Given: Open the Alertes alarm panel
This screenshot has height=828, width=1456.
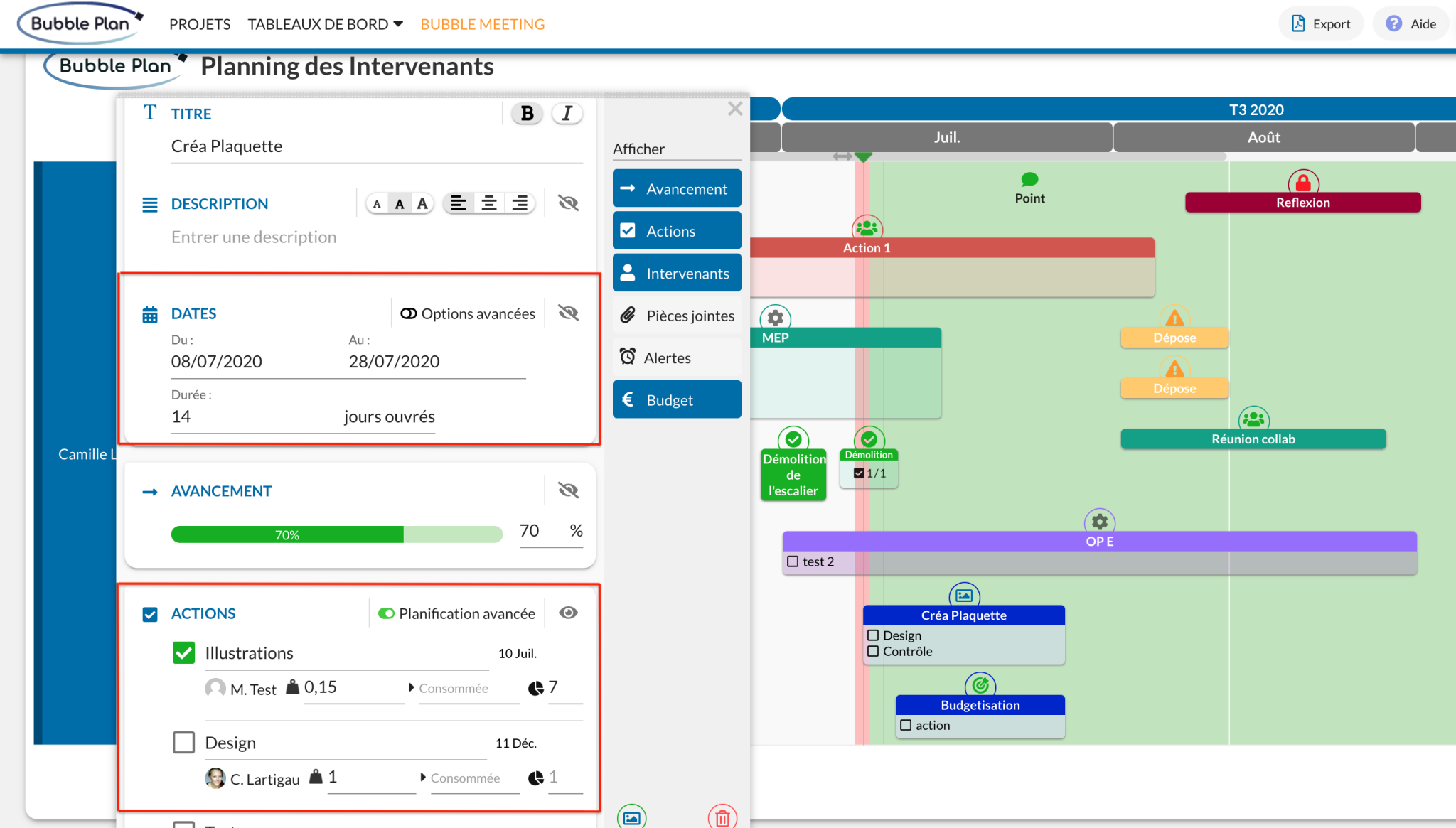Looking at the screenshot, I should tap(676, 357).
